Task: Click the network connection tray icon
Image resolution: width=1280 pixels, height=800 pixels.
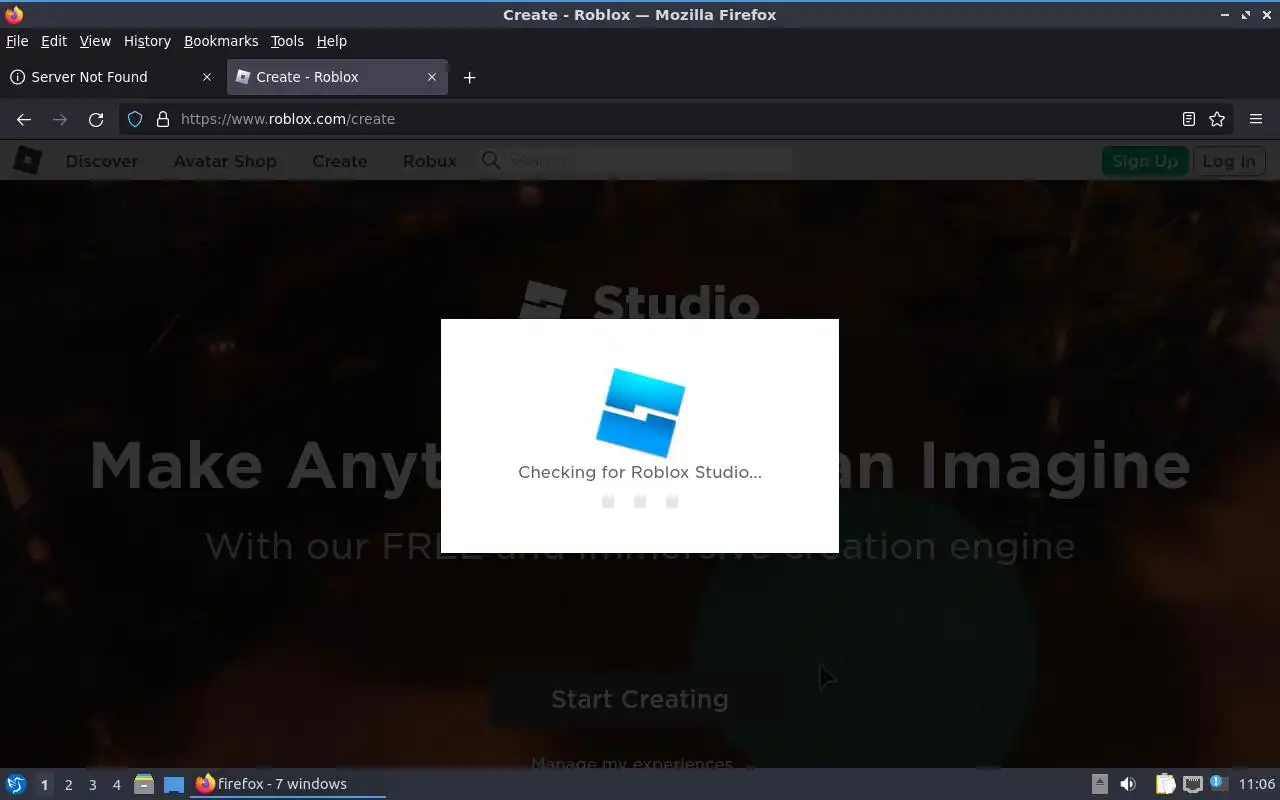Action: pyautogui.click(x=1193, y=784)
